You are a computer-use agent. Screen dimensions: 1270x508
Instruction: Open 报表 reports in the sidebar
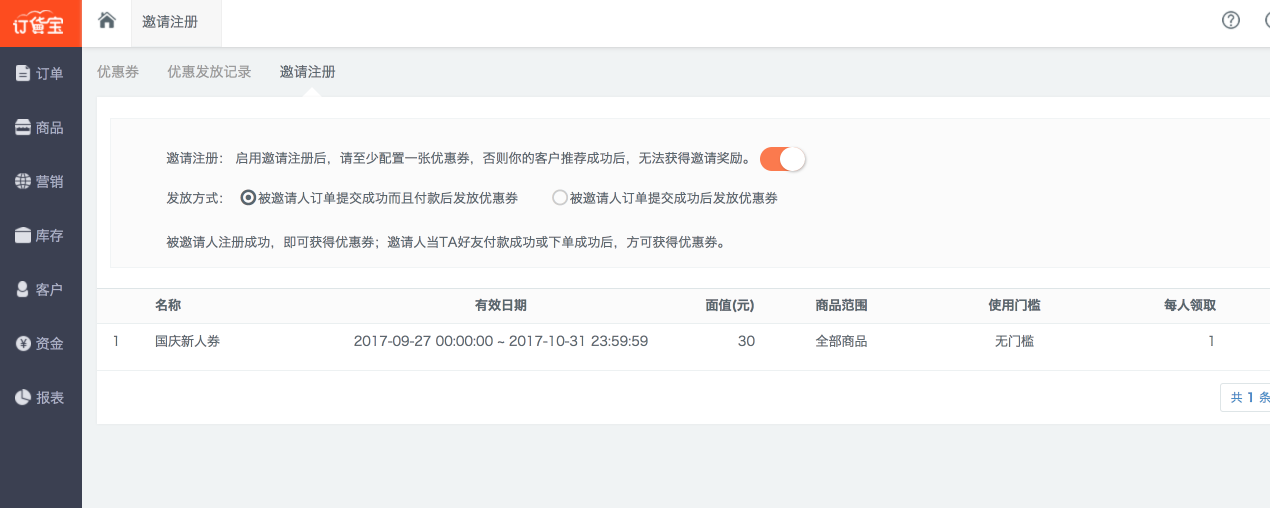40,398
